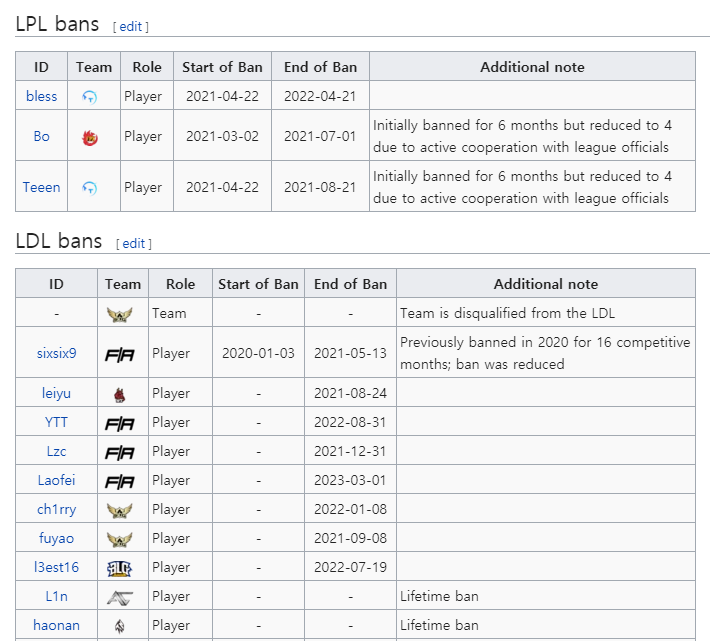Visit the Lzc player page
This screenshot has width=719, height=641.
click(x=56, y=451)
